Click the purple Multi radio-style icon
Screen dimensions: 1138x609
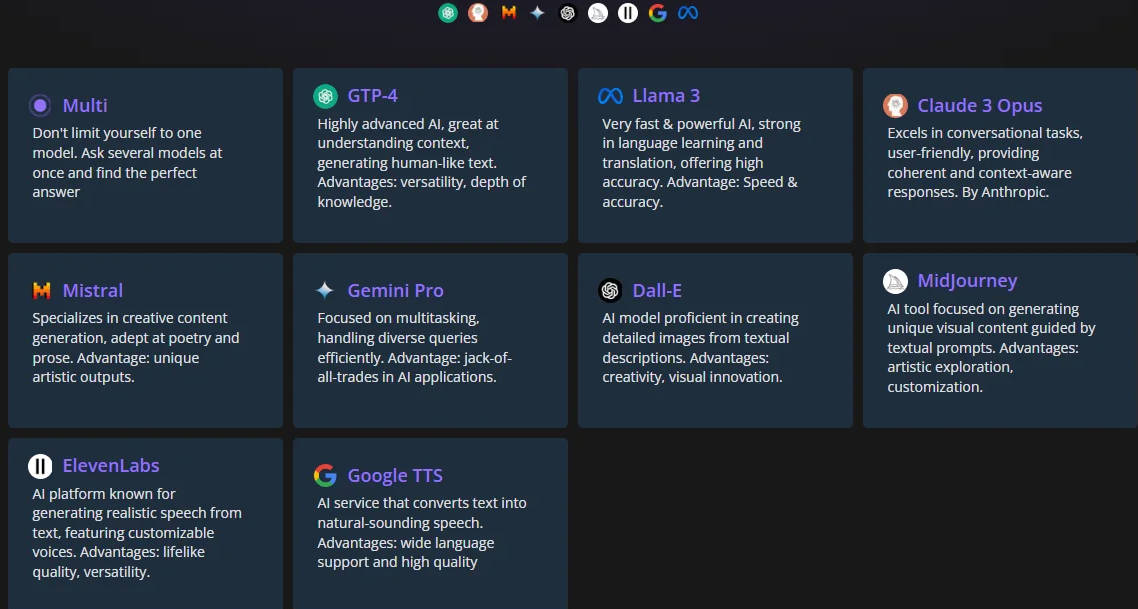[40, 105]
